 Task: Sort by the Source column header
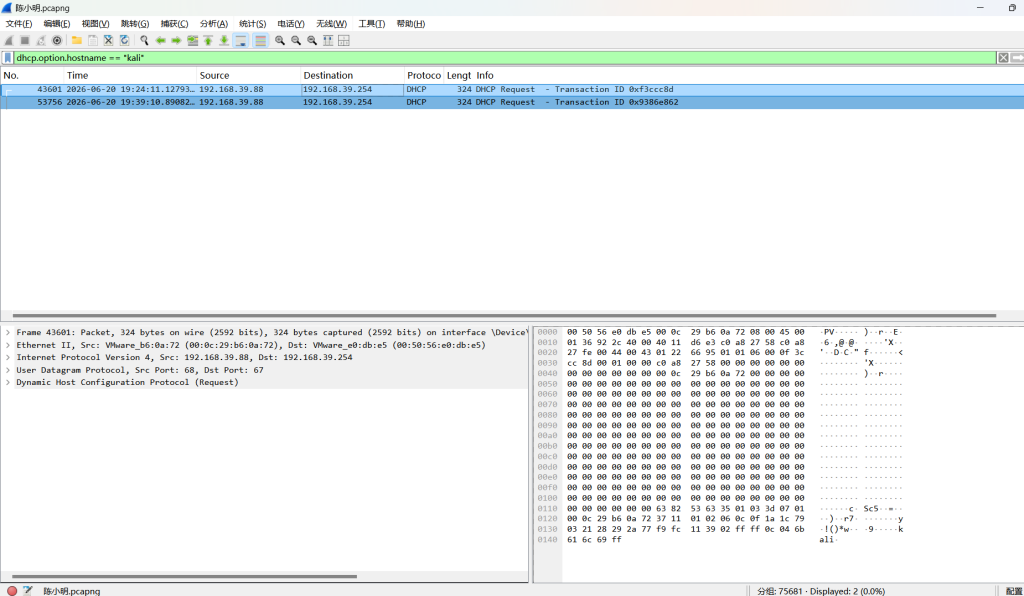point(248,75)
